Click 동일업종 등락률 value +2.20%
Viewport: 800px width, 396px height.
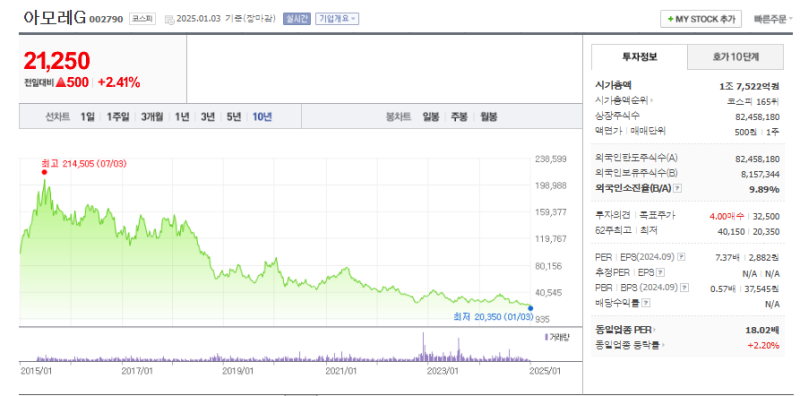(x=763, y=345)
